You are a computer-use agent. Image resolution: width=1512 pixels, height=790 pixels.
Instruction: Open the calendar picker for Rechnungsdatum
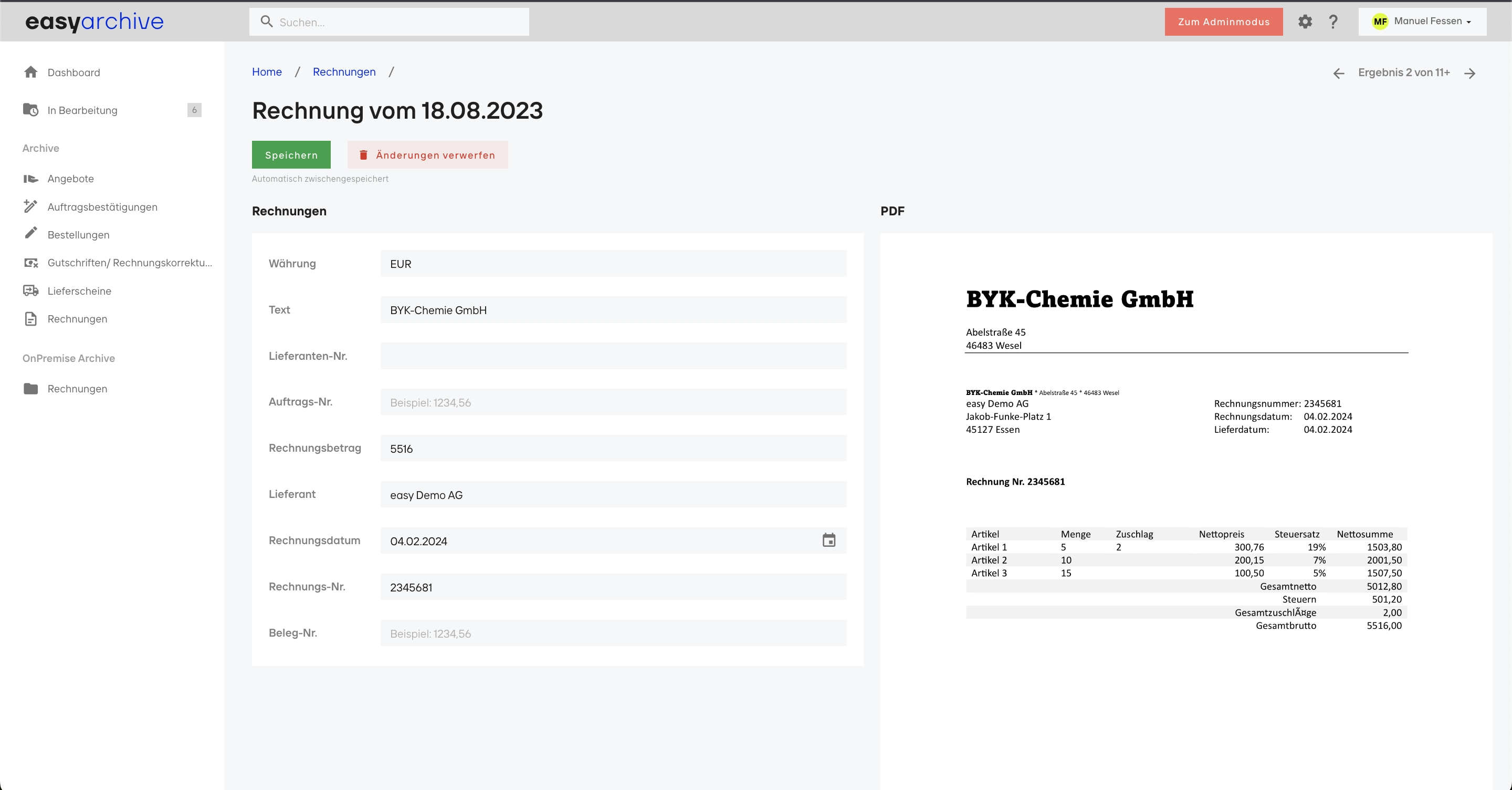click(828, 540)
